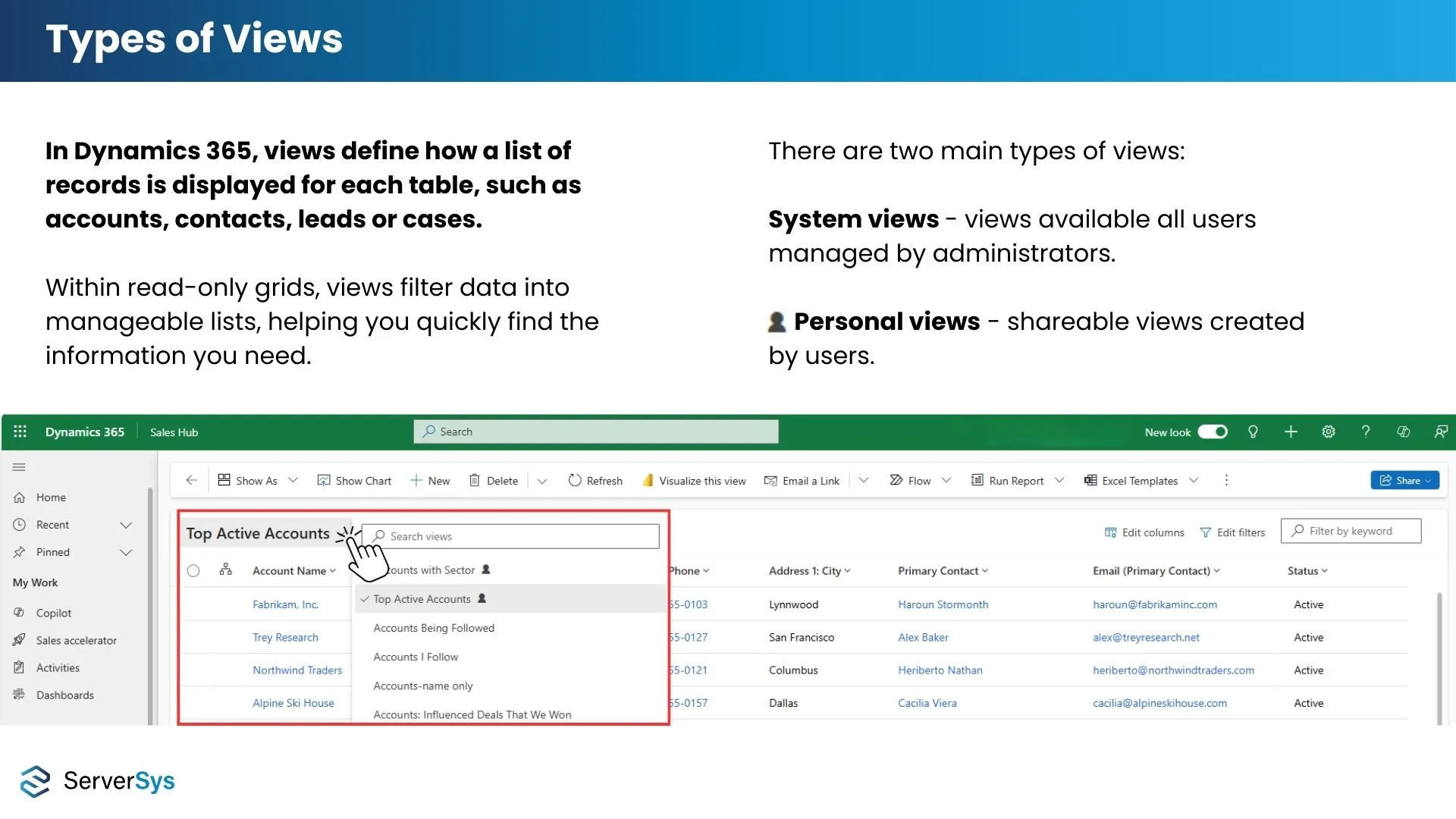Go back using the arrow icon
This screenshot has height=819, width=1456.
coord(191,480)
